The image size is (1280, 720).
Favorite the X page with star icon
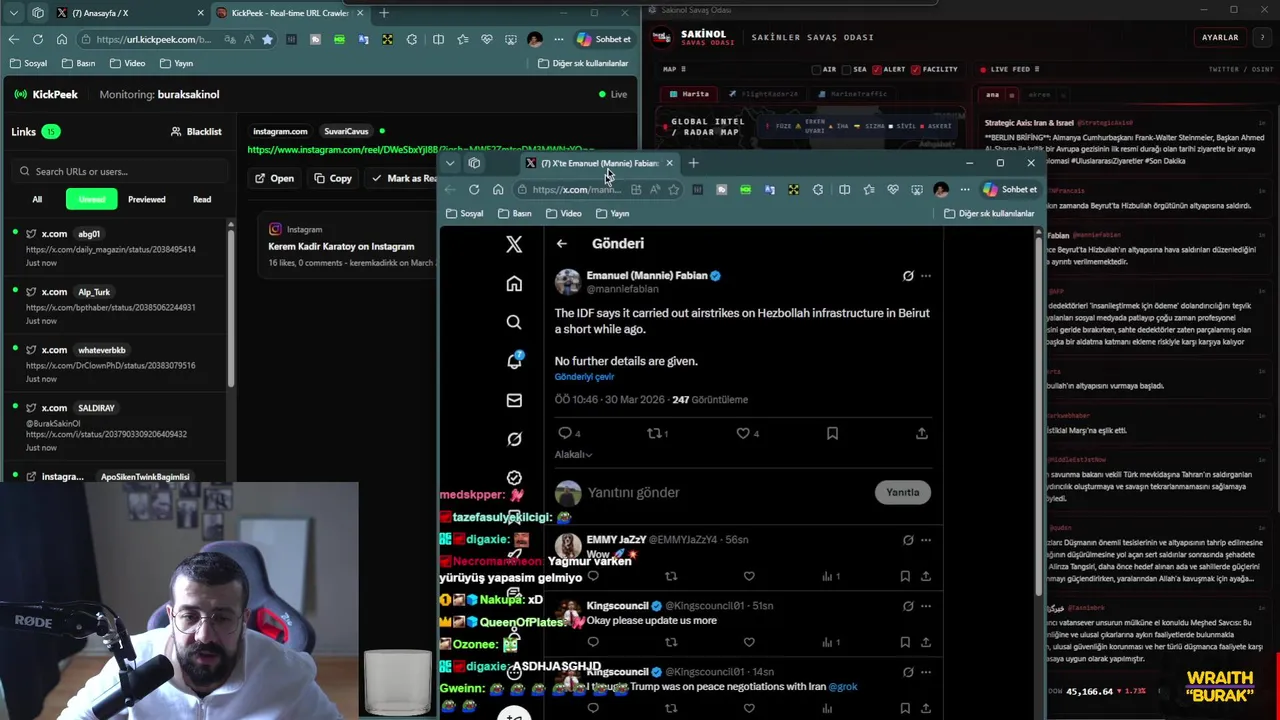click(x=674, y=190)
